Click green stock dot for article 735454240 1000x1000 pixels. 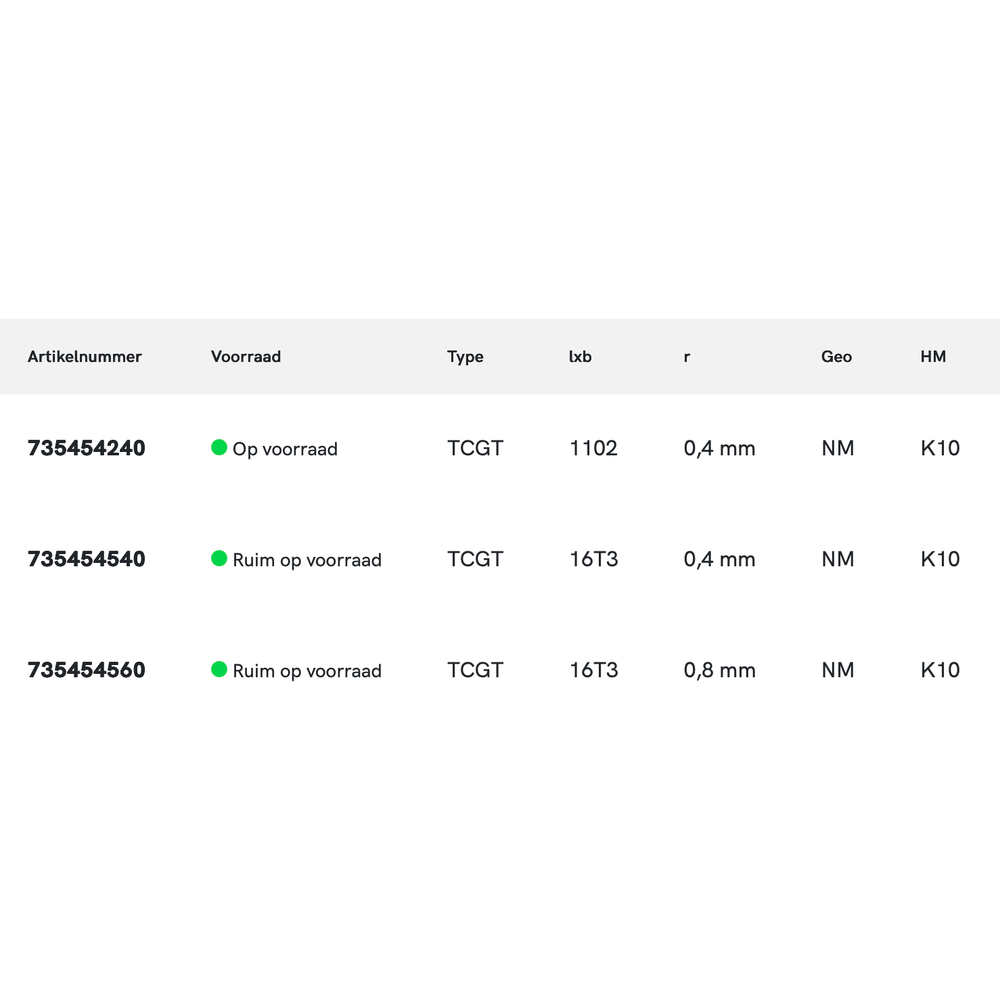pyautogui.click(x=219, y=448)
